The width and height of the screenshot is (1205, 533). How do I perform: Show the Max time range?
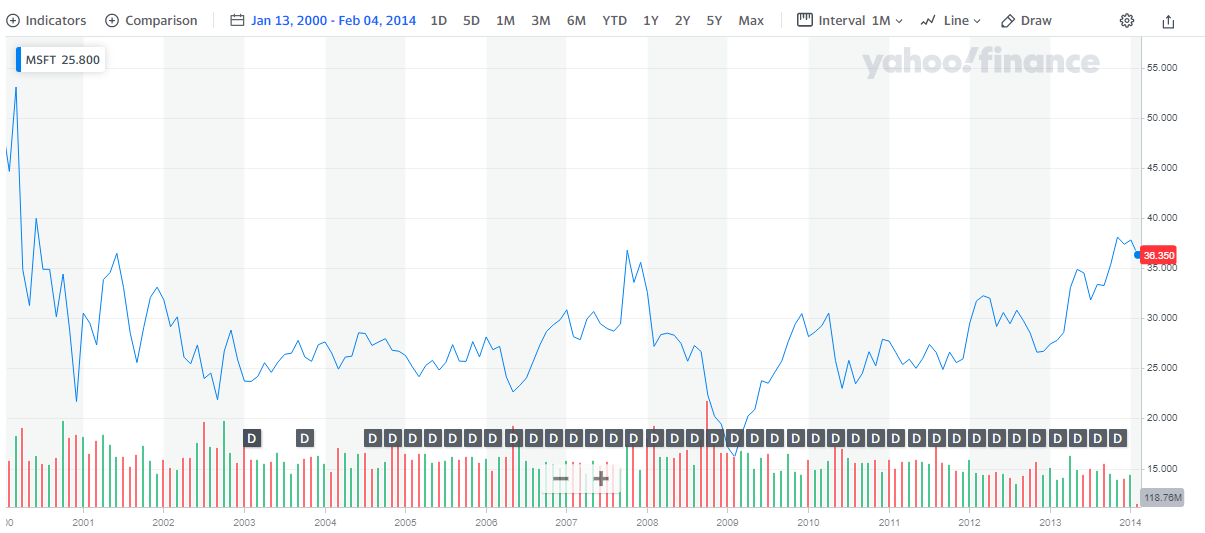[x=751, y=20]
